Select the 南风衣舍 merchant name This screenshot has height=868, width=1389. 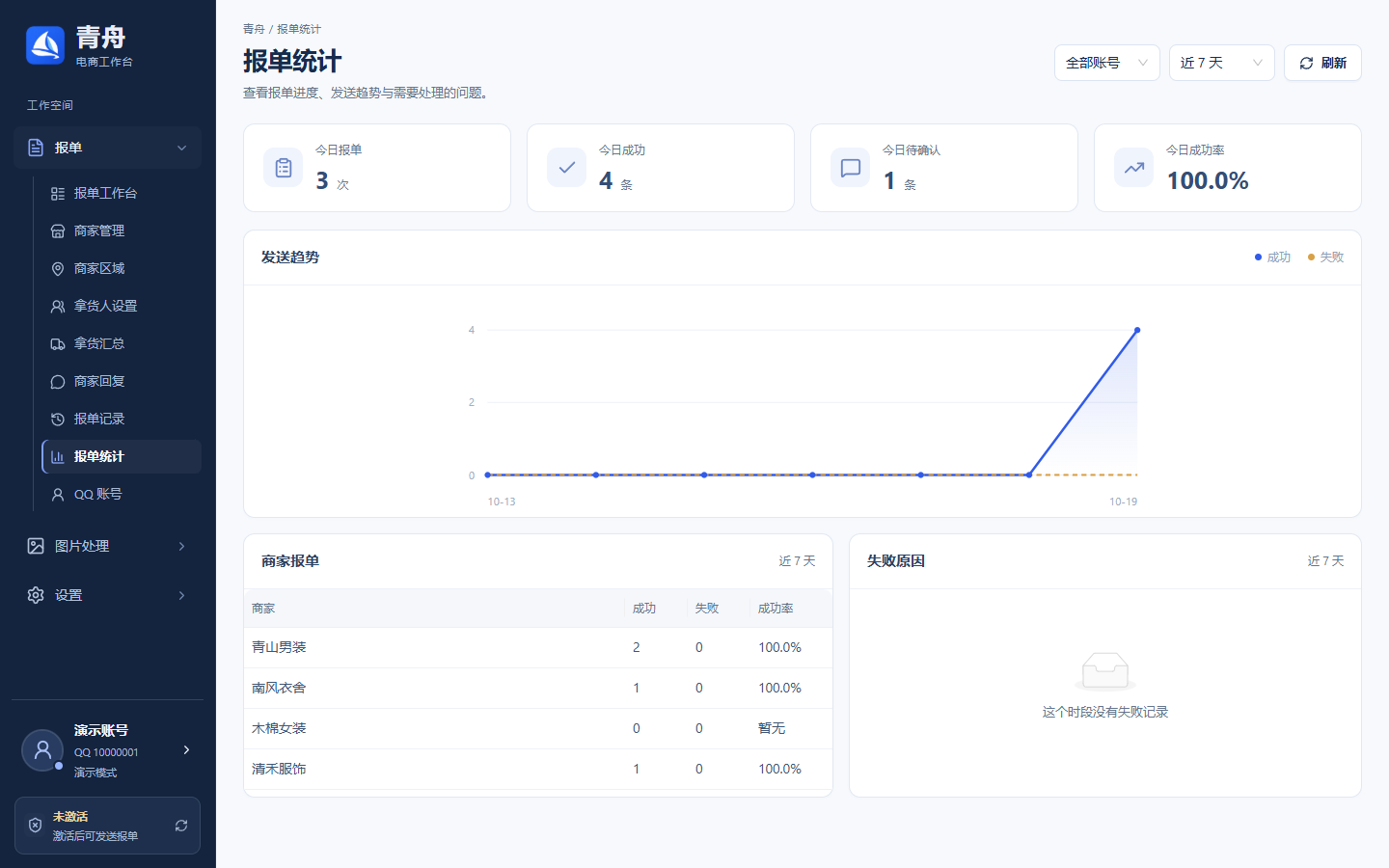click(x=279, y=688)
